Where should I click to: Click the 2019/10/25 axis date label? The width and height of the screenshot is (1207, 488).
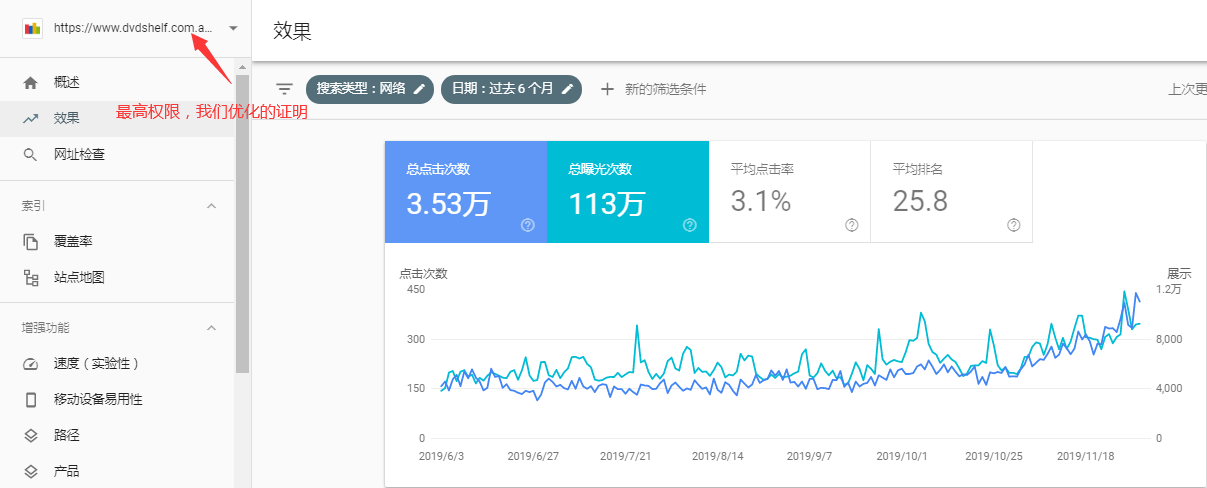994,456
